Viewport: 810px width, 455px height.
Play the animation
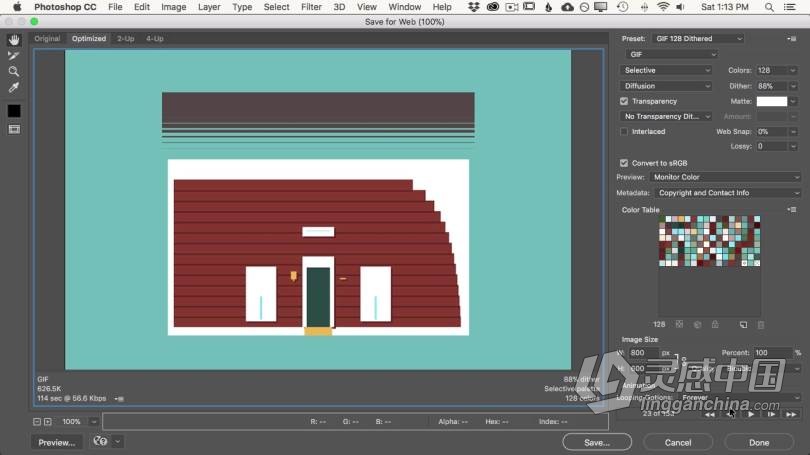pyautogui.click(x=751, y=414)
